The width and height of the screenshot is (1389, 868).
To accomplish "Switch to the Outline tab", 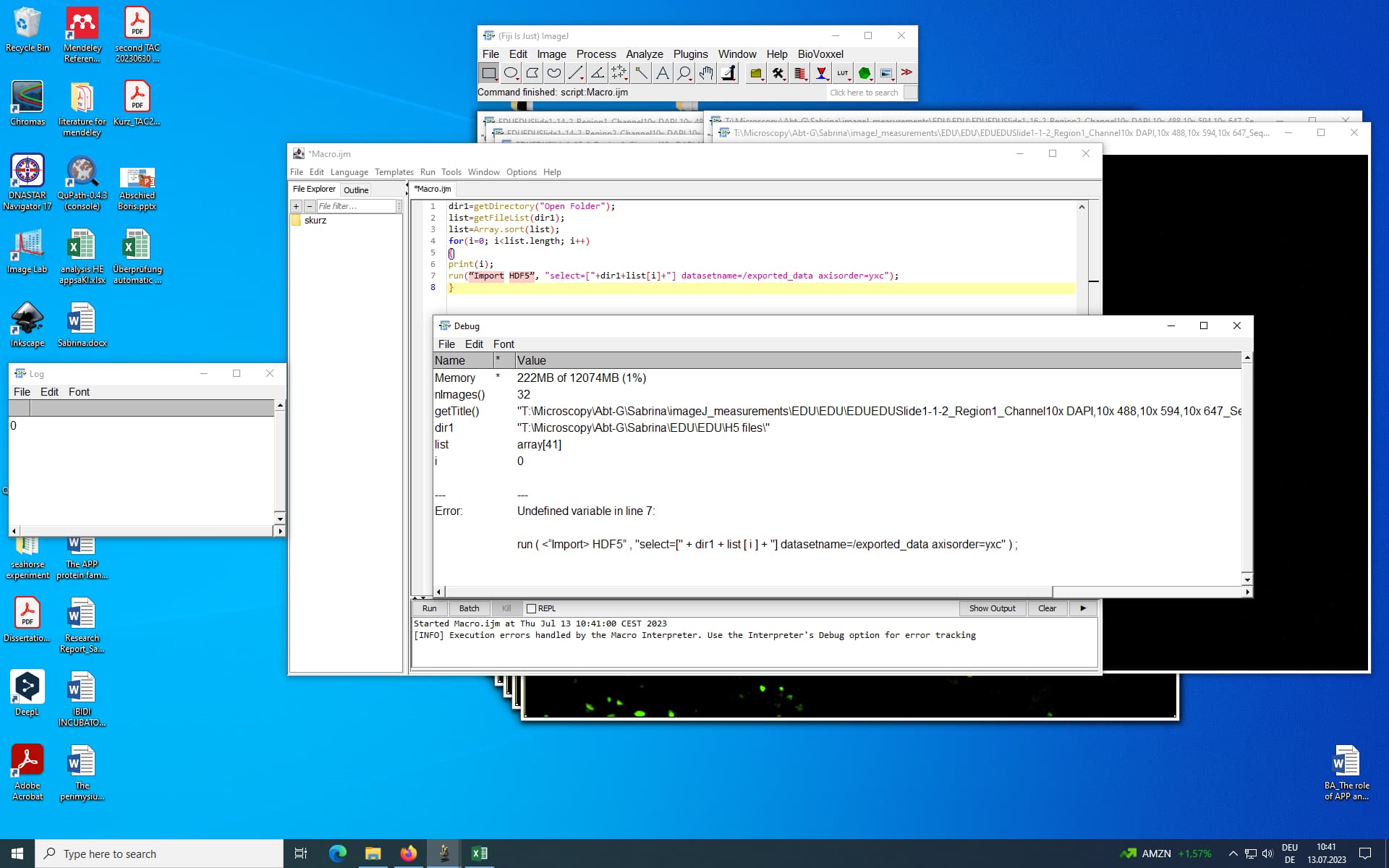I will point(356,190).
